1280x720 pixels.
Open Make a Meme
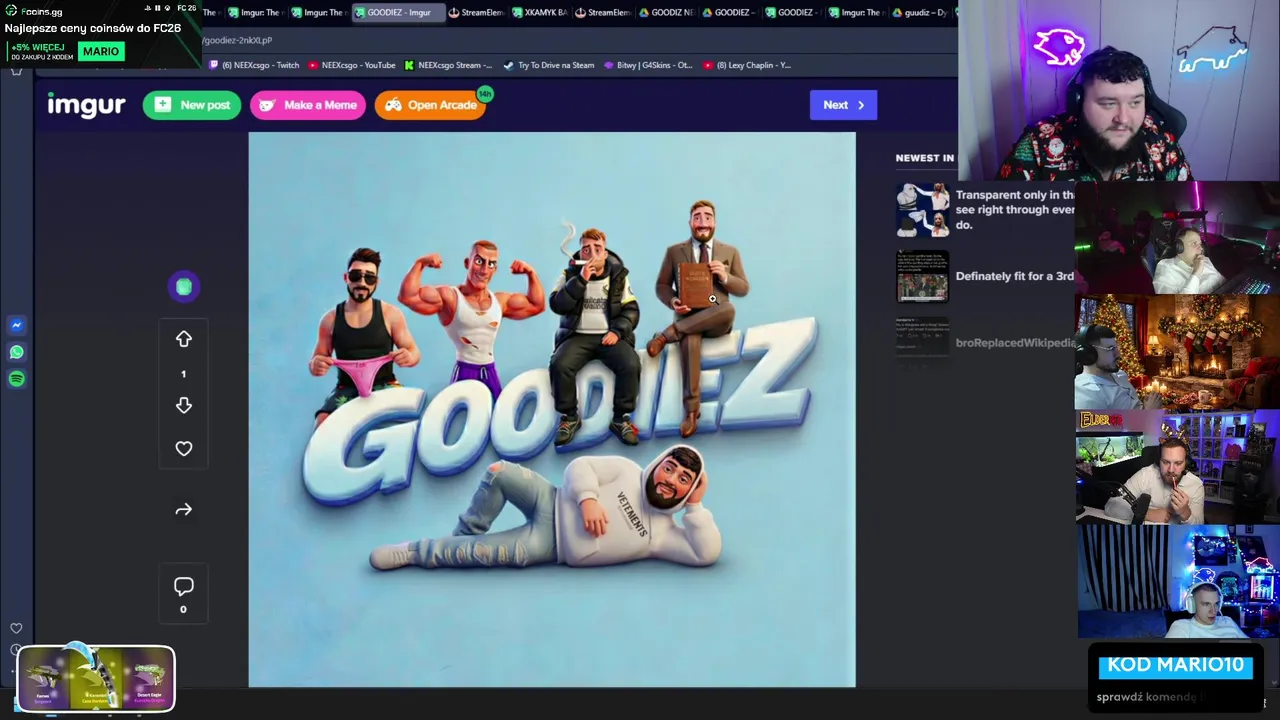pyautogui.click(x=308, y=105)
